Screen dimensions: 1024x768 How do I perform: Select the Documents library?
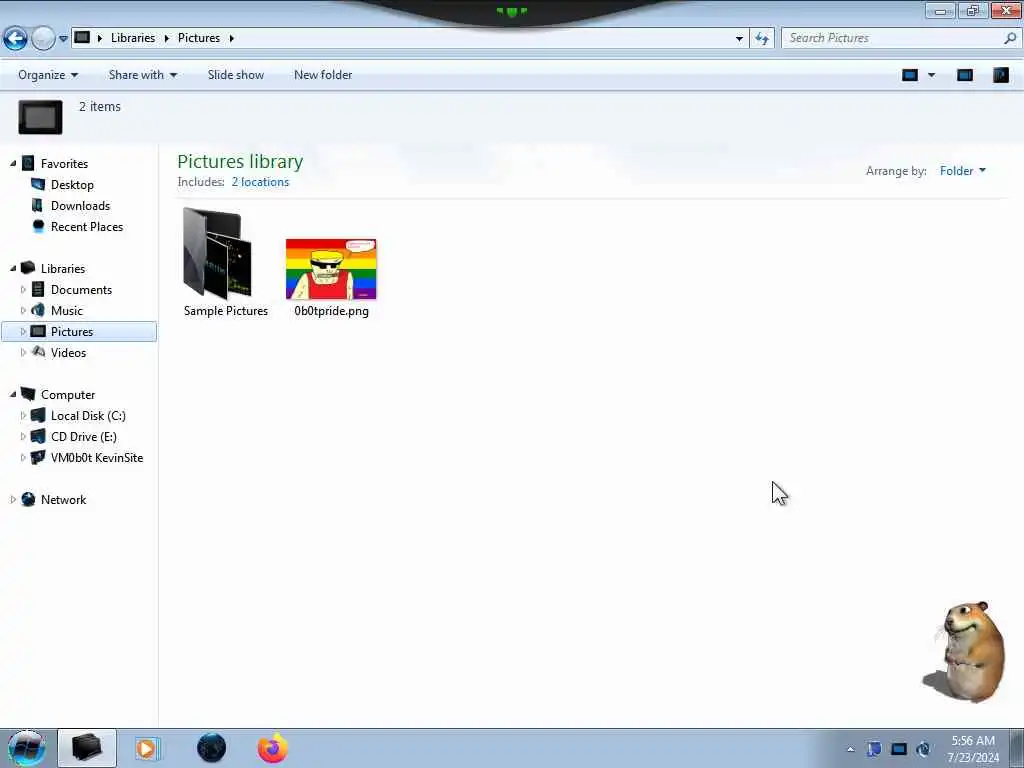pyautogui.click(x=81, y=289)
